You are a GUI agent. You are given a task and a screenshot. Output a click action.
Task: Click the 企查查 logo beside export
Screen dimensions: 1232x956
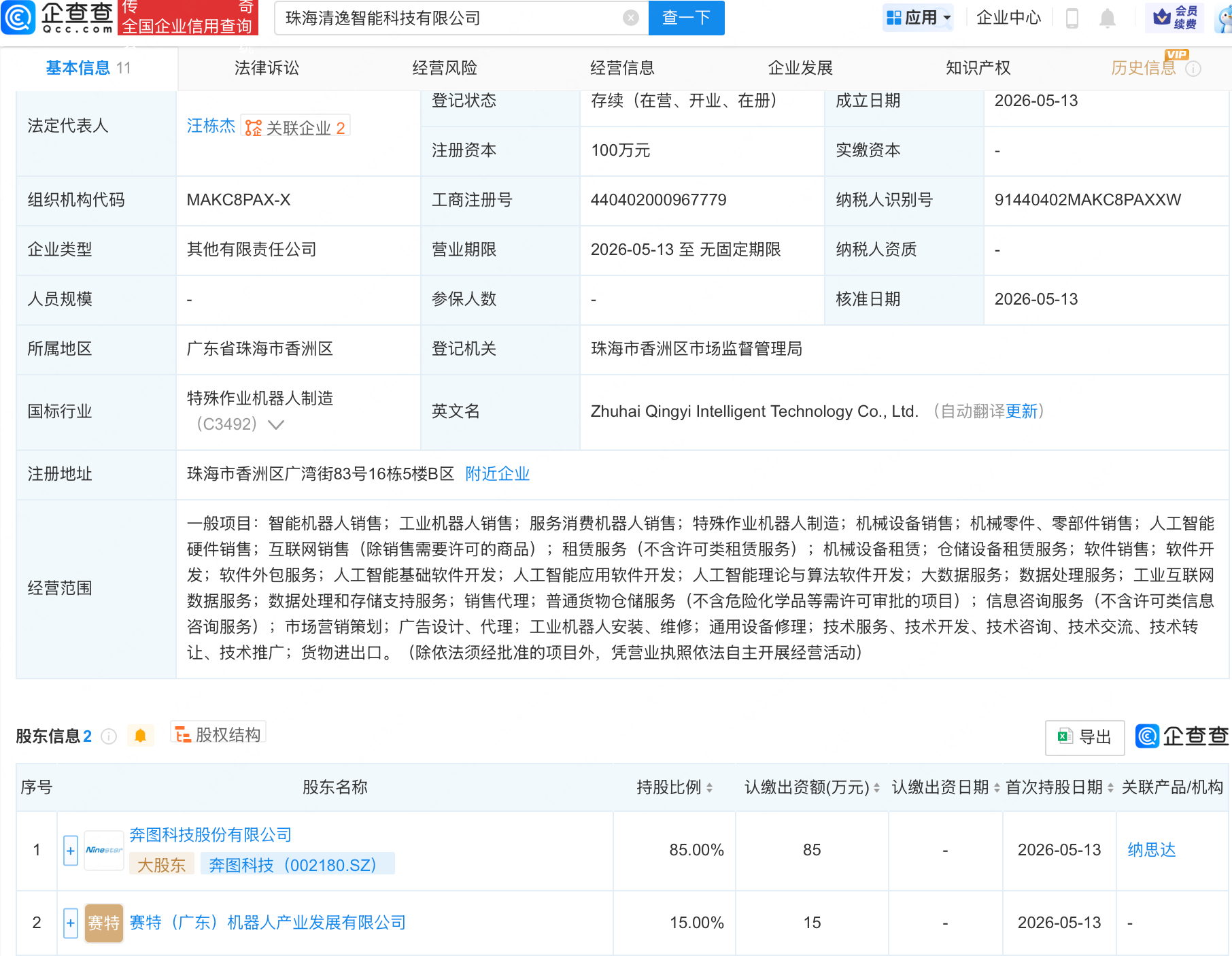tap(1182, 736)
